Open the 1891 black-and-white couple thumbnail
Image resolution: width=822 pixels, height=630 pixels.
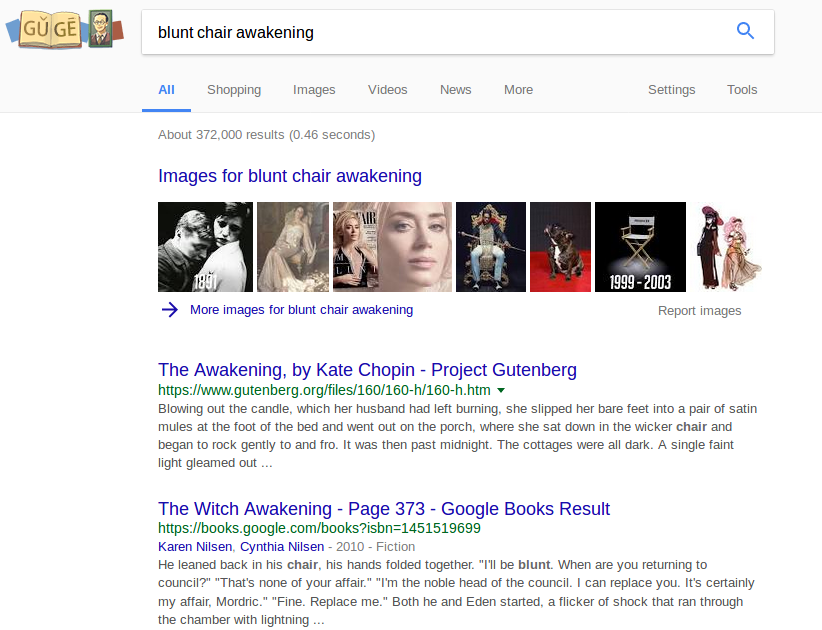point(206,247)
